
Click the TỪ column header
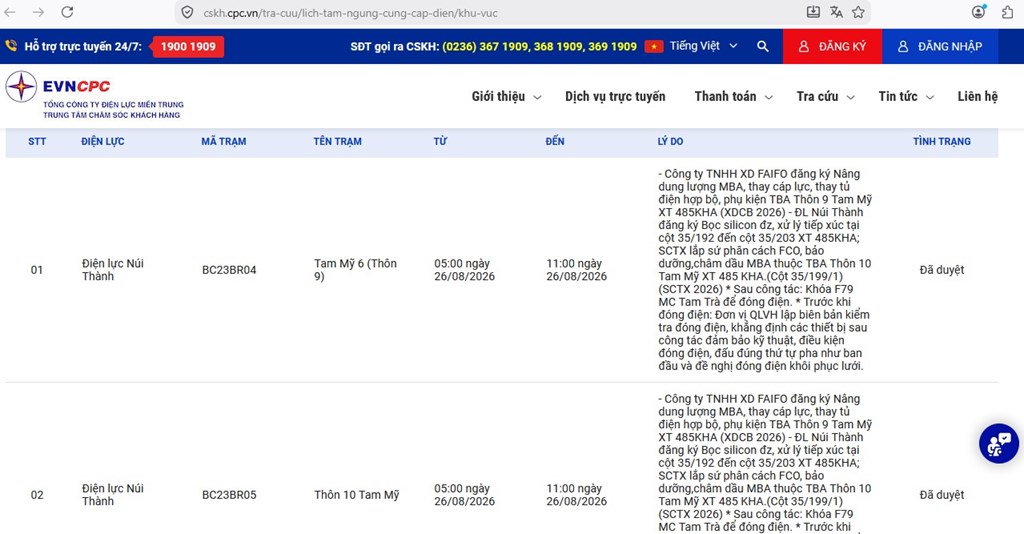click(x=440, y=141)
